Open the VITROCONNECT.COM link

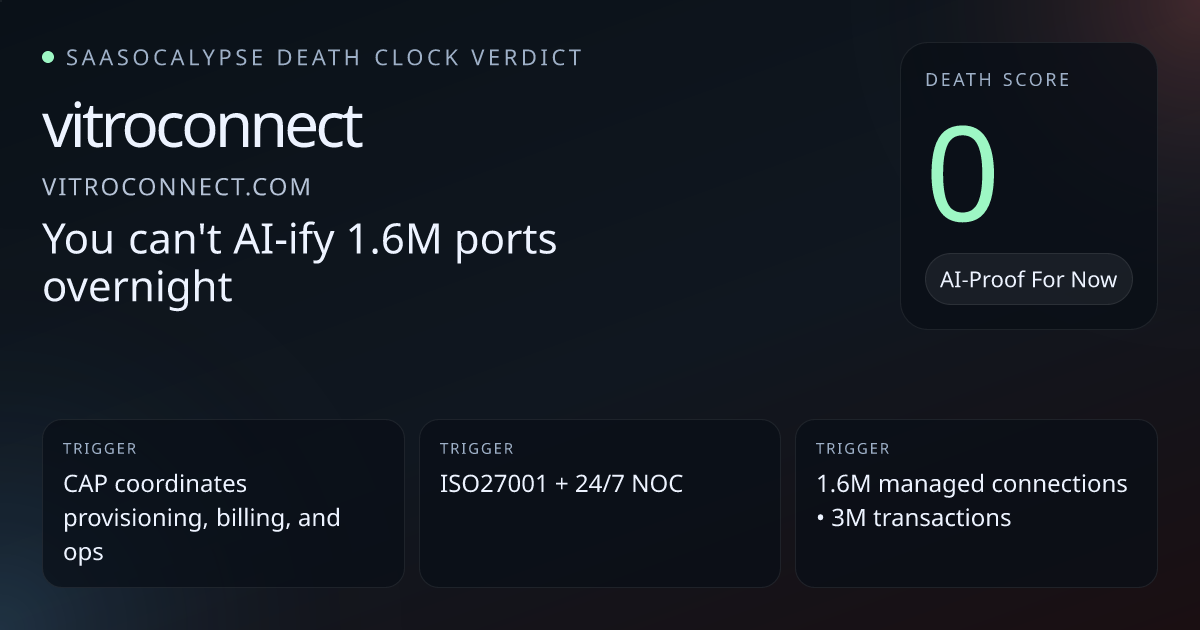pos(176,187)
